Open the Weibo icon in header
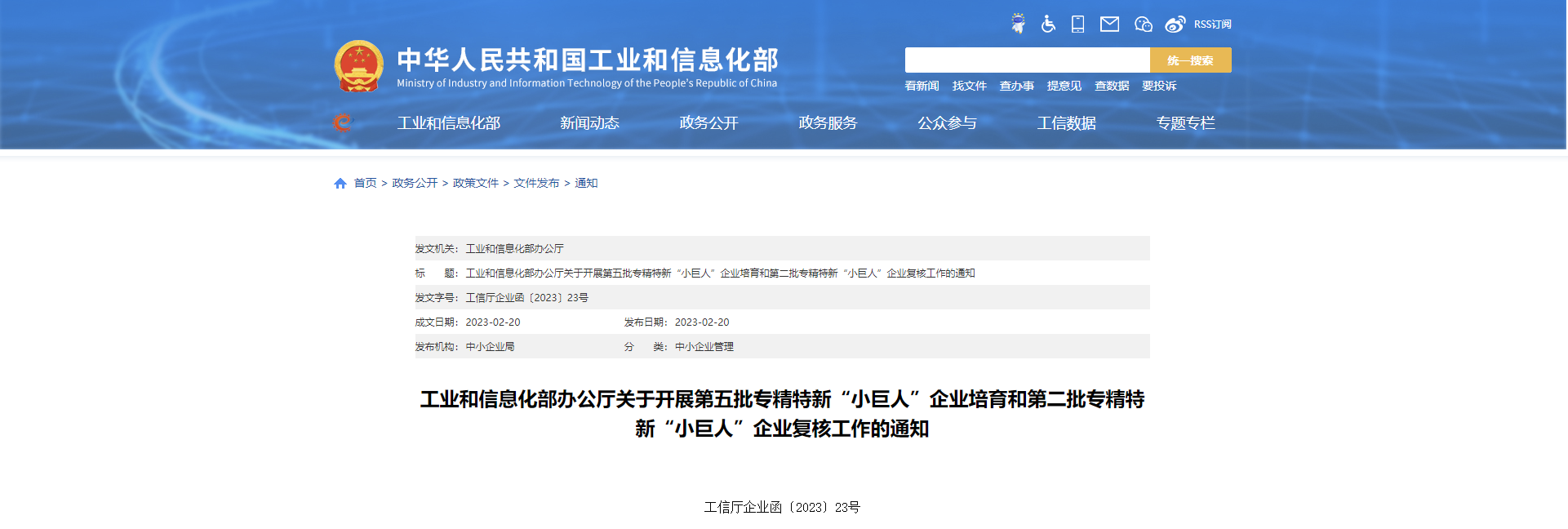The width and height of the screenshot is (1568, 529). (1175, 24)
